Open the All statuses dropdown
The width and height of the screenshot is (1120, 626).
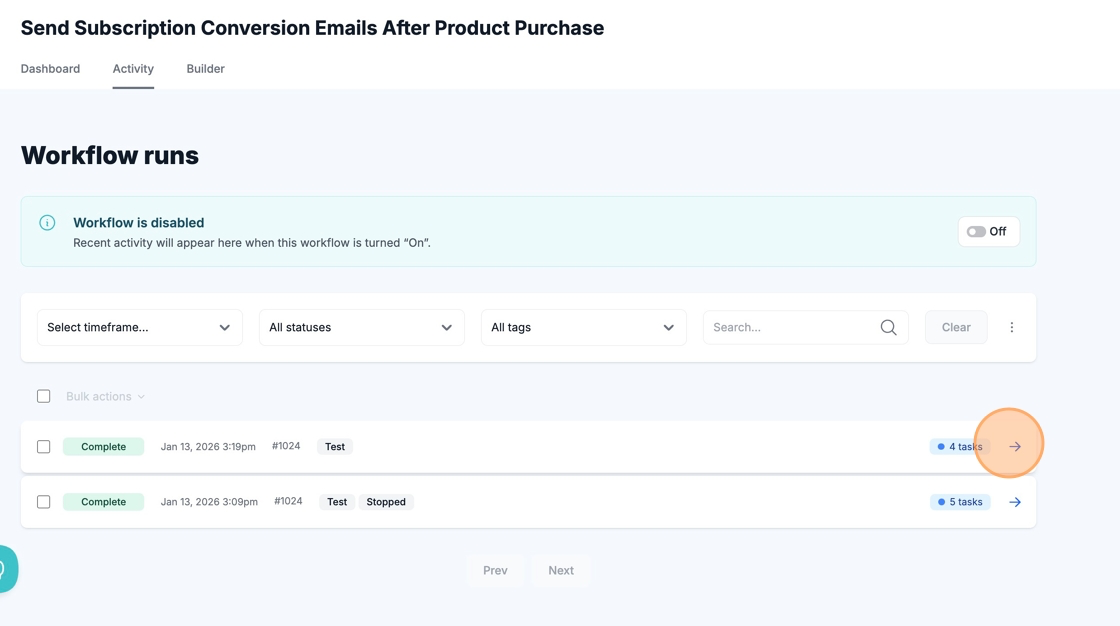[361, 327]
